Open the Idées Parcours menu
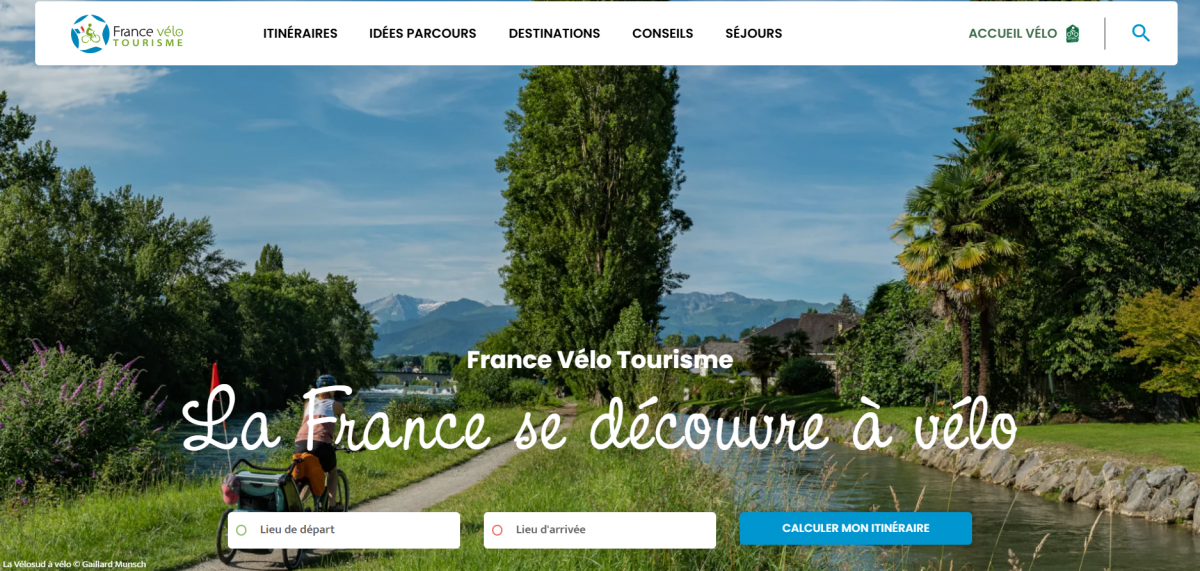This screenshot has height=571, width=1200. click(x=423, y=33)
